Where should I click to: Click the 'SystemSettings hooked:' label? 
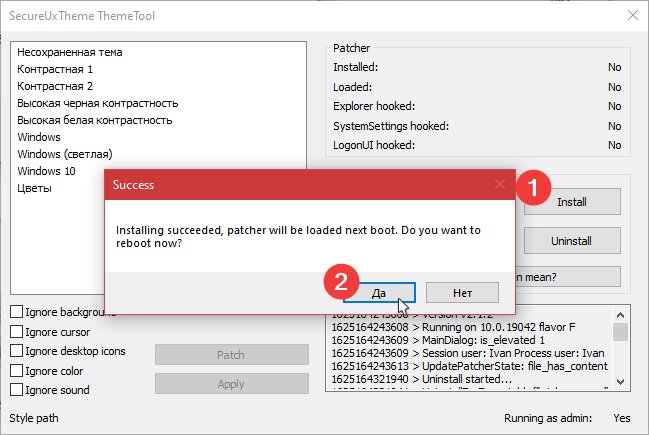(x=391, y=126)
